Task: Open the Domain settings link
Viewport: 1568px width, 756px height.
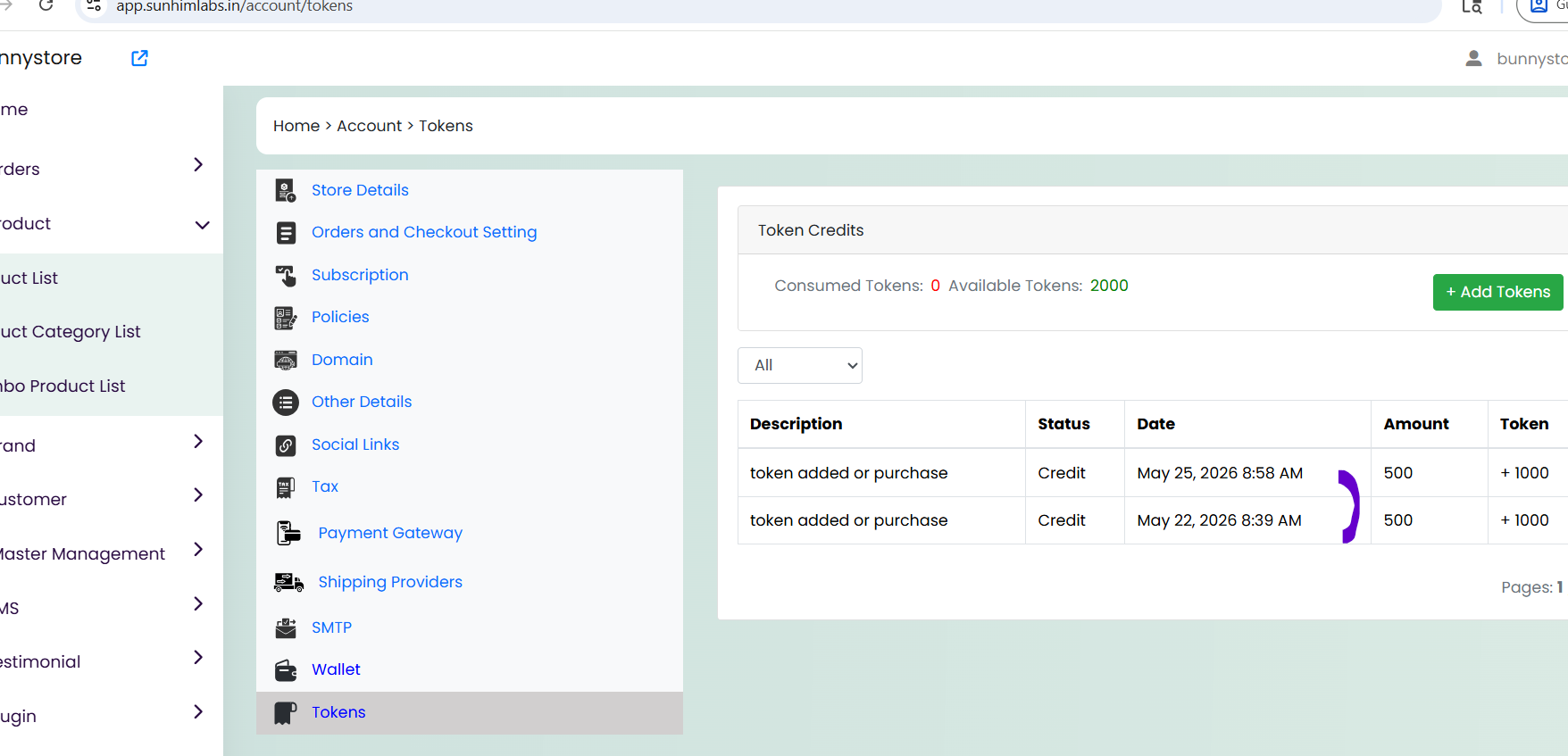Action: click(x=342, y=360)
